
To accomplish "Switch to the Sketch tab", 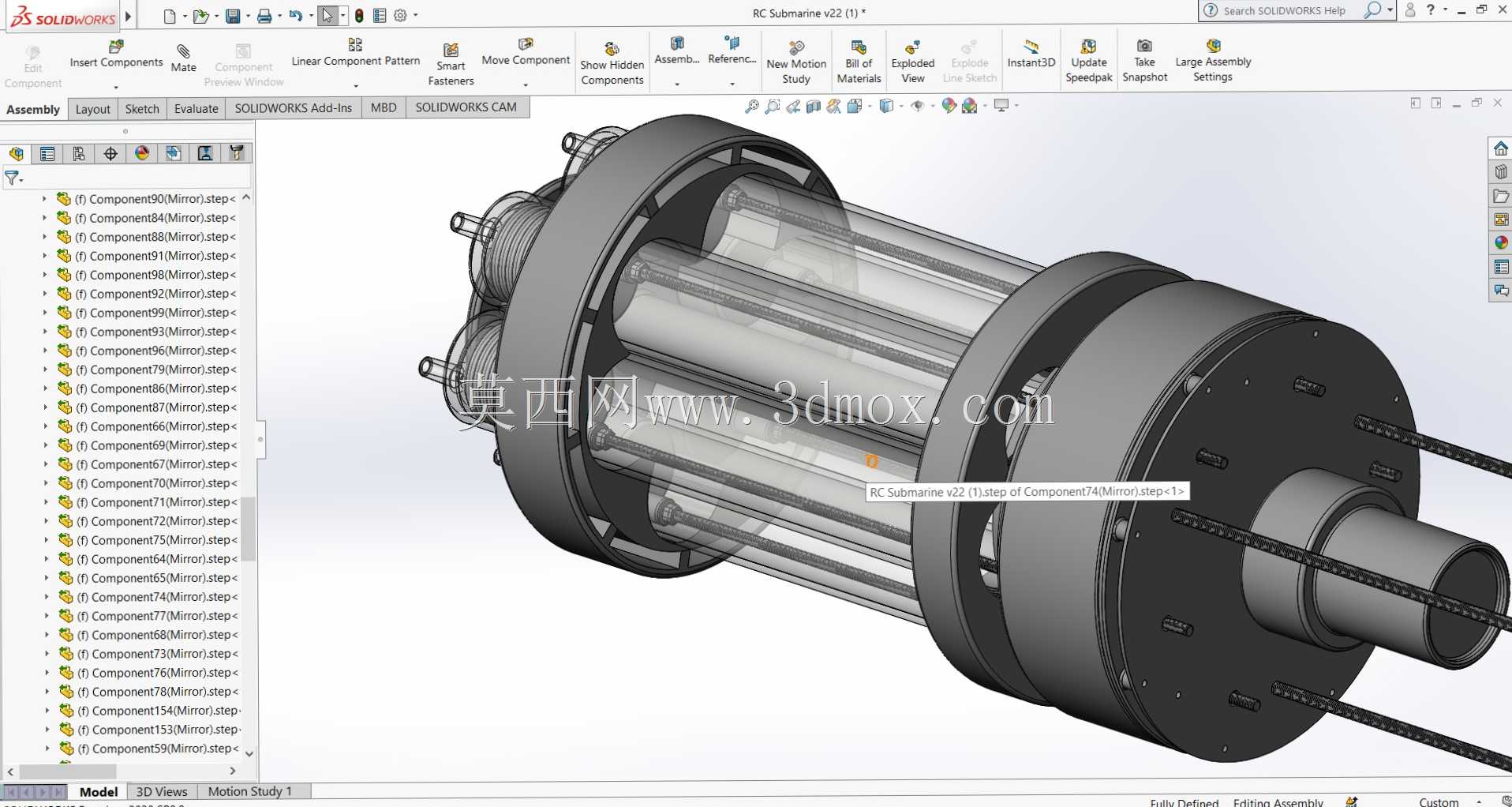I will tap(142, 109).
